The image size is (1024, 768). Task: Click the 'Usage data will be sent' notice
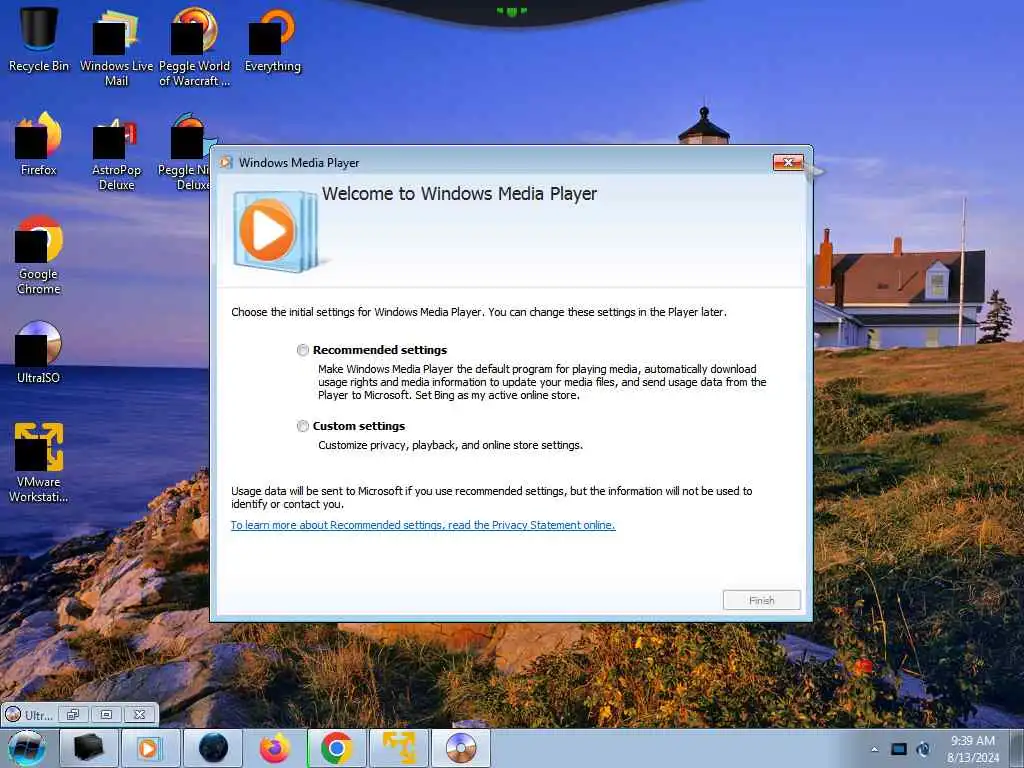(x=491, y=498)
